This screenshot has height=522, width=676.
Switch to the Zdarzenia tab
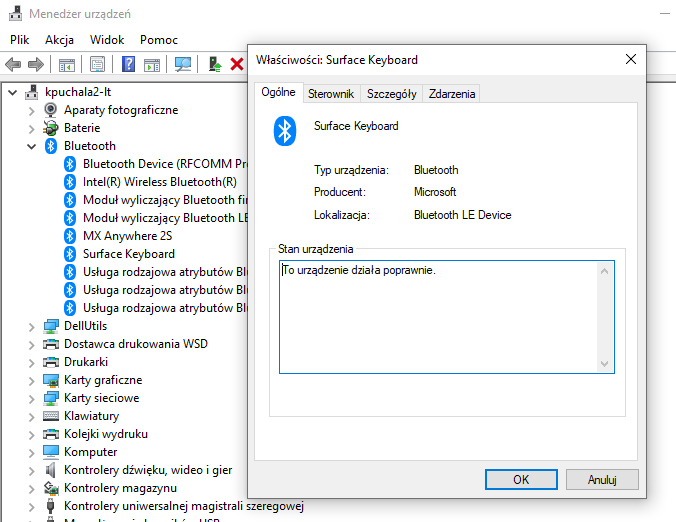click(452, 94)
